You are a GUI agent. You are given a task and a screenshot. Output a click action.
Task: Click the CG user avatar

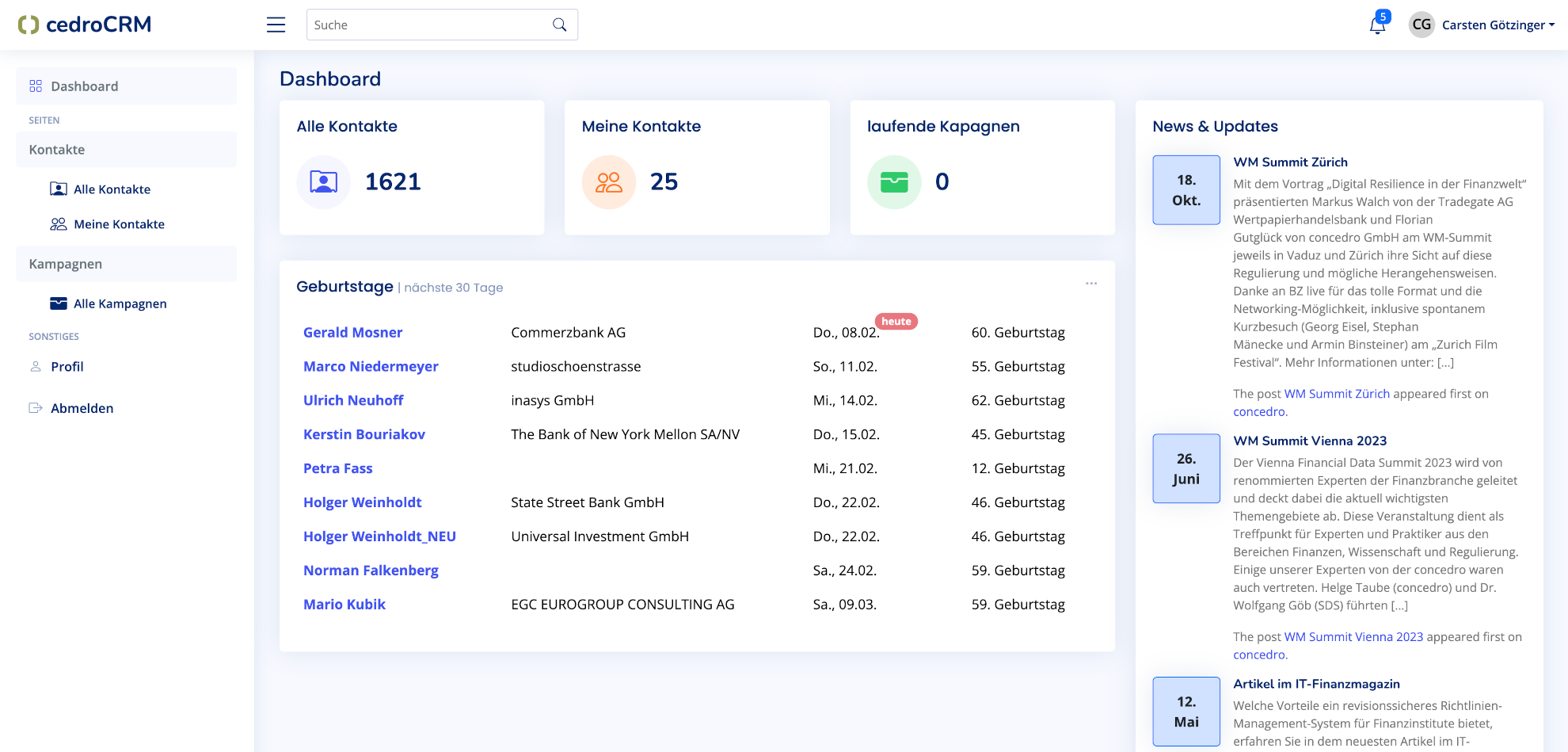click(1421, 25)
